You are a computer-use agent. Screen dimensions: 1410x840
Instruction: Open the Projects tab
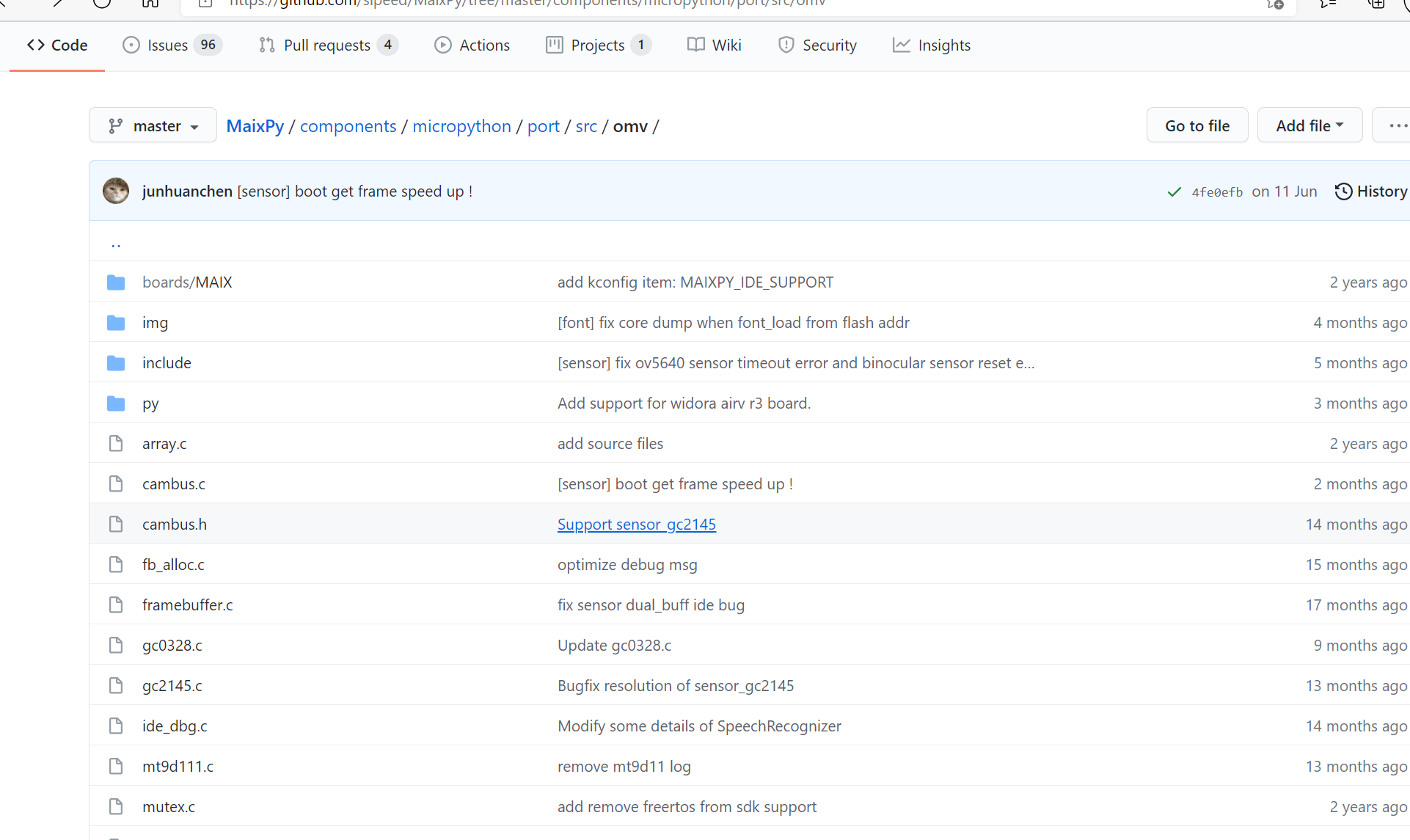click(x=597, y=45)
